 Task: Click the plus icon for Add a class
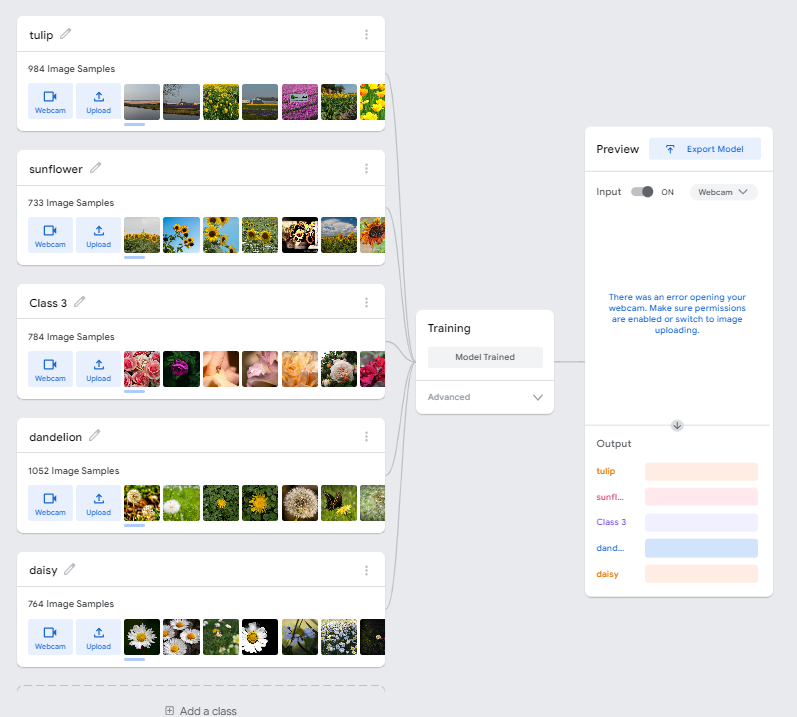point(170,710)
